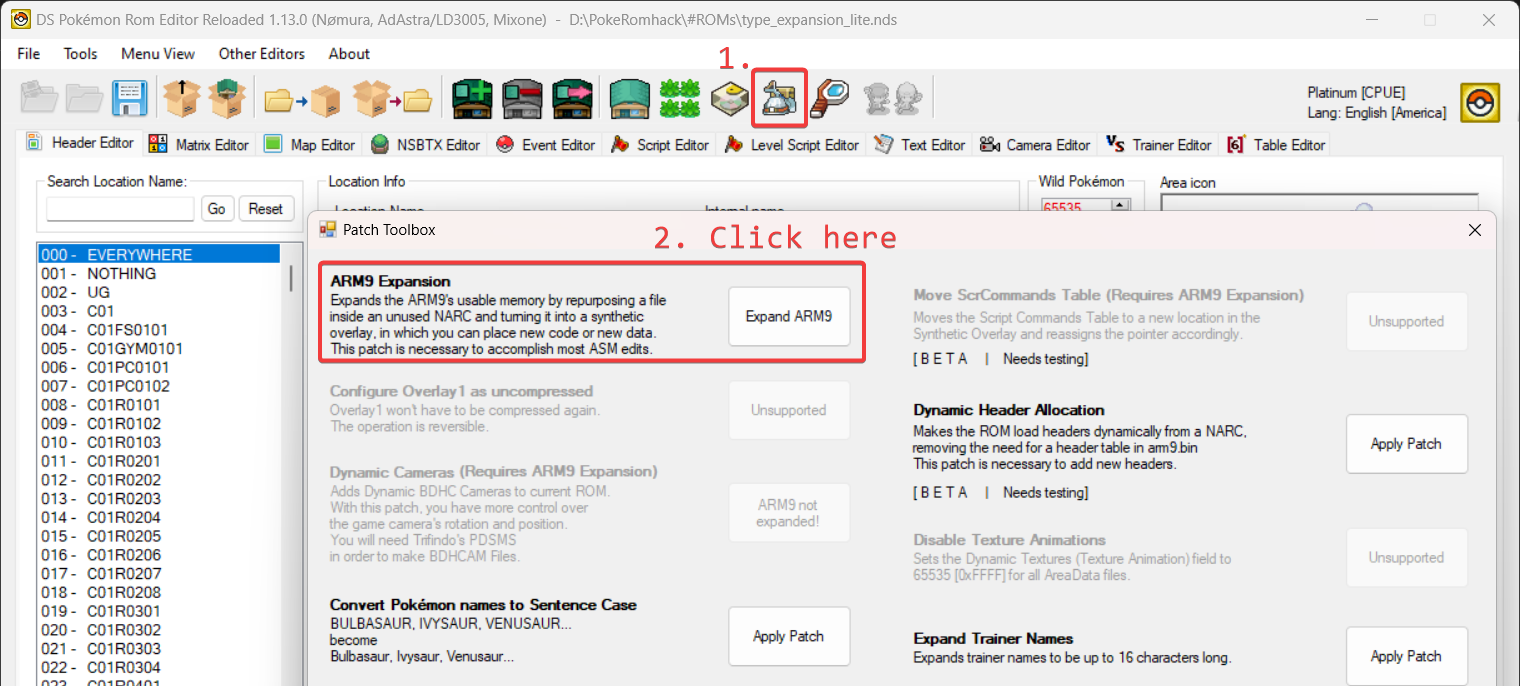Click the grey Pokémon silhouettes icon
1520x686 pixels.
[x=892, y=98]
